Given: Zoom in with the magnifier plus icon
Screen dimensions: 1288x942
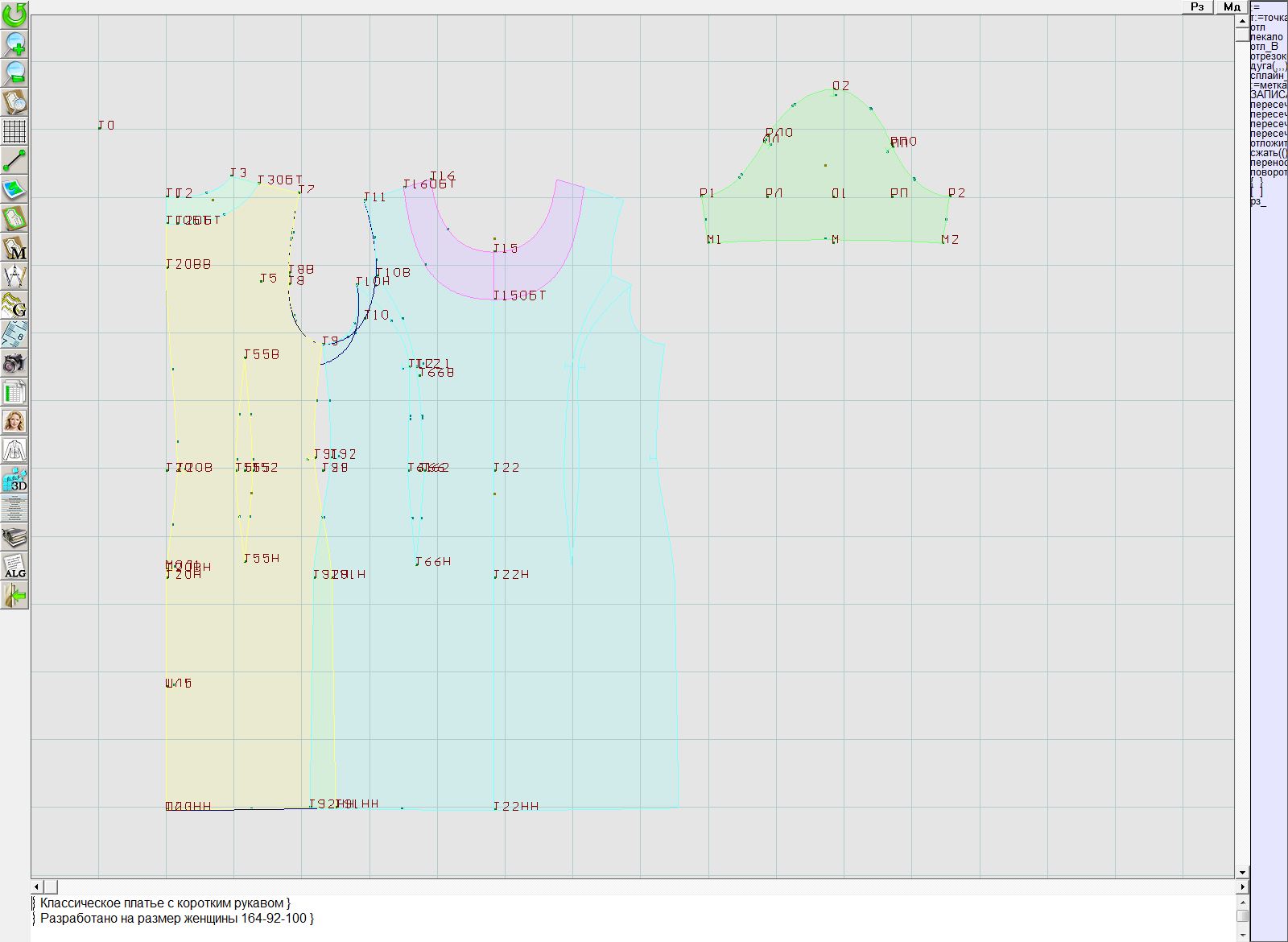Looking at the screenshot, I should 14,43.
